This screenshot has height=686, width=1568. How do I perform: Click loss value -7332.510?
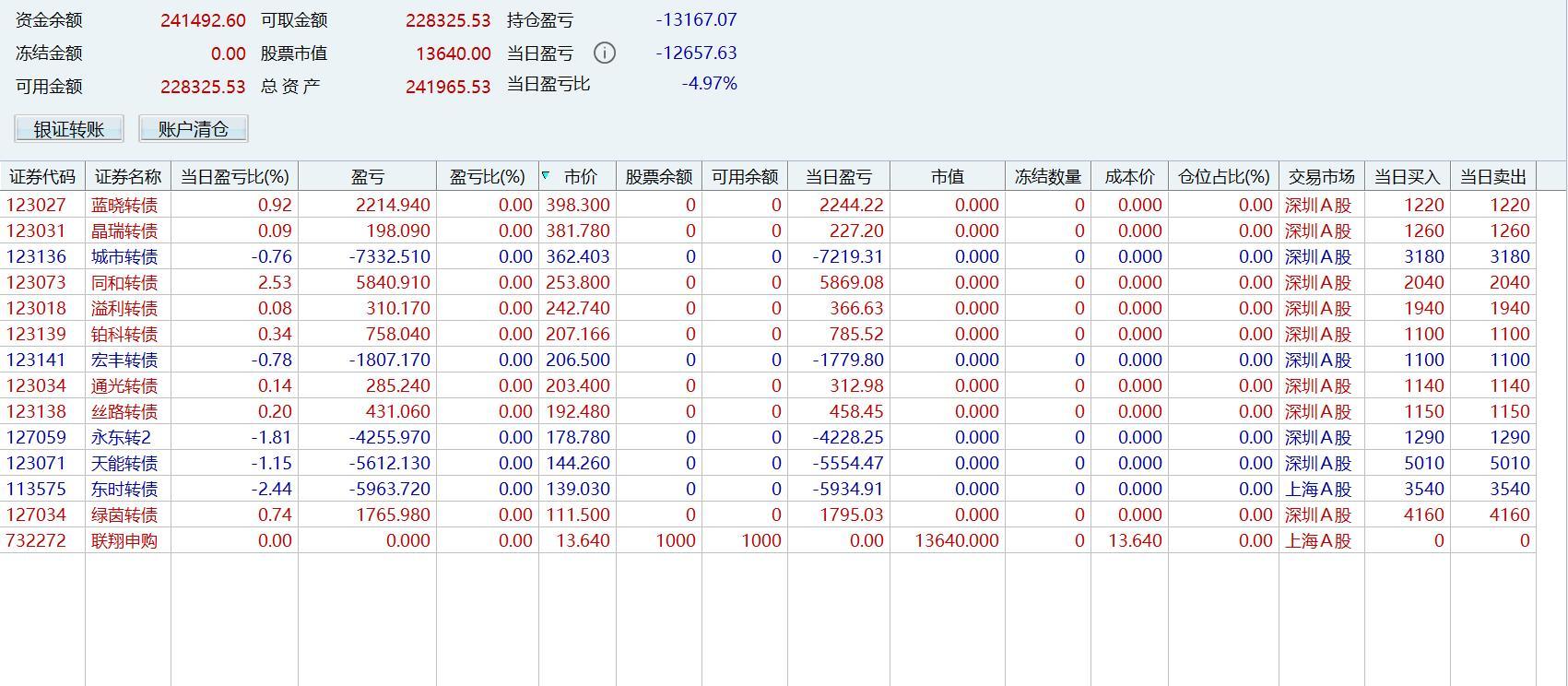390,256
